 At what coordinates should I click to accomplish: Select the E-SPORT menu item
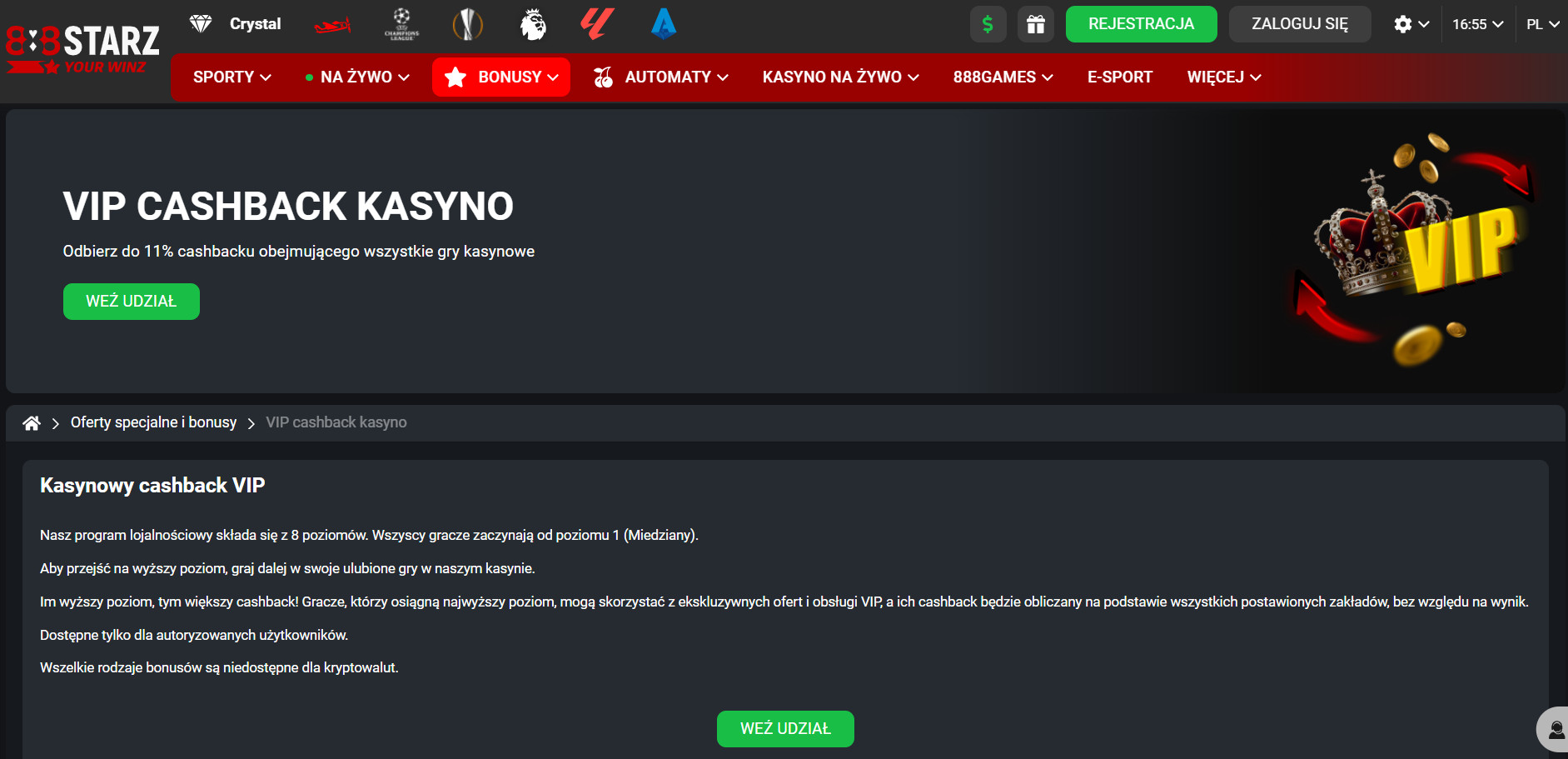[x=1120, y=77]
